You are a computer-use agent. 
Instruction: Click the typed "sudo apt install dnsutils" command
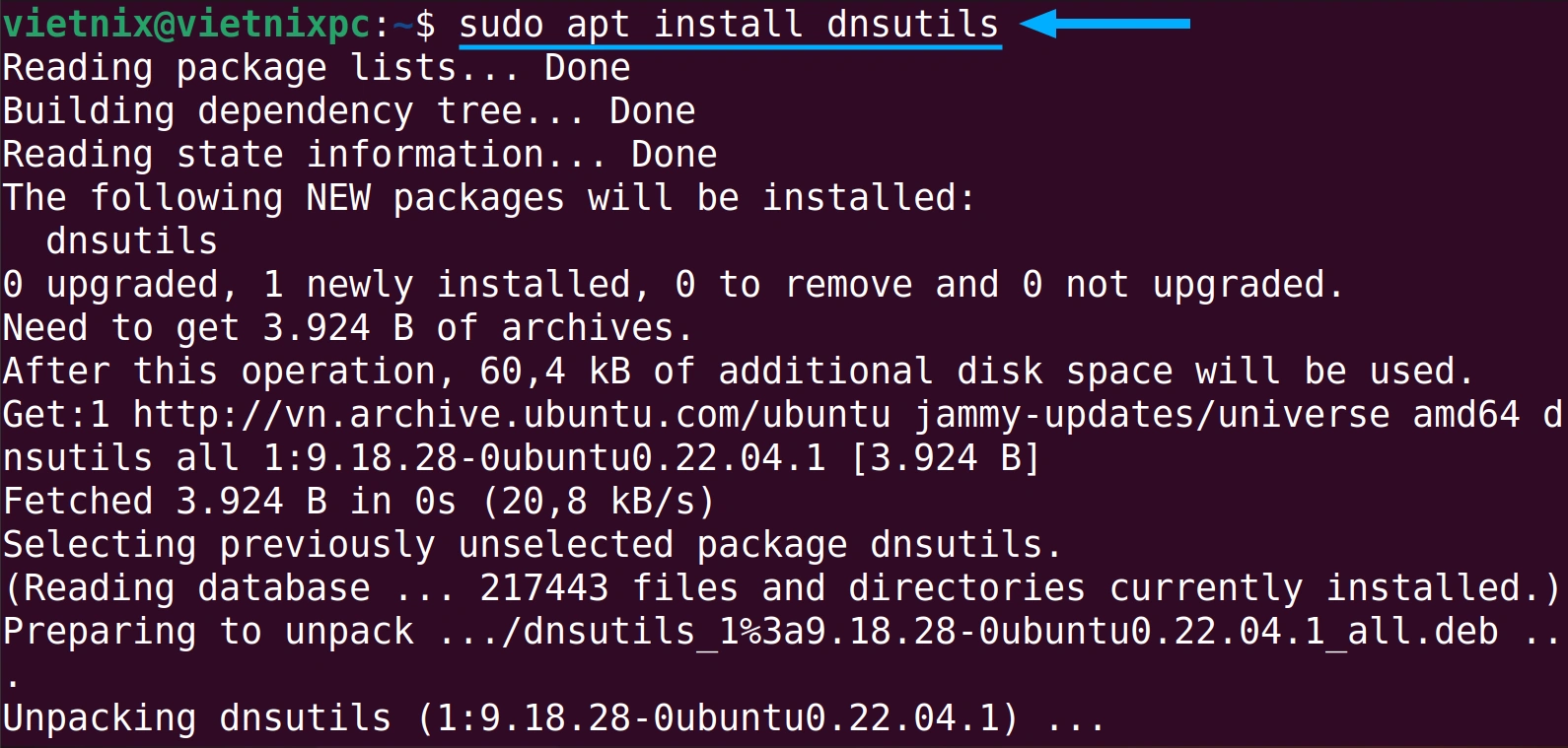pyautogui.click(x=729, y=24)
